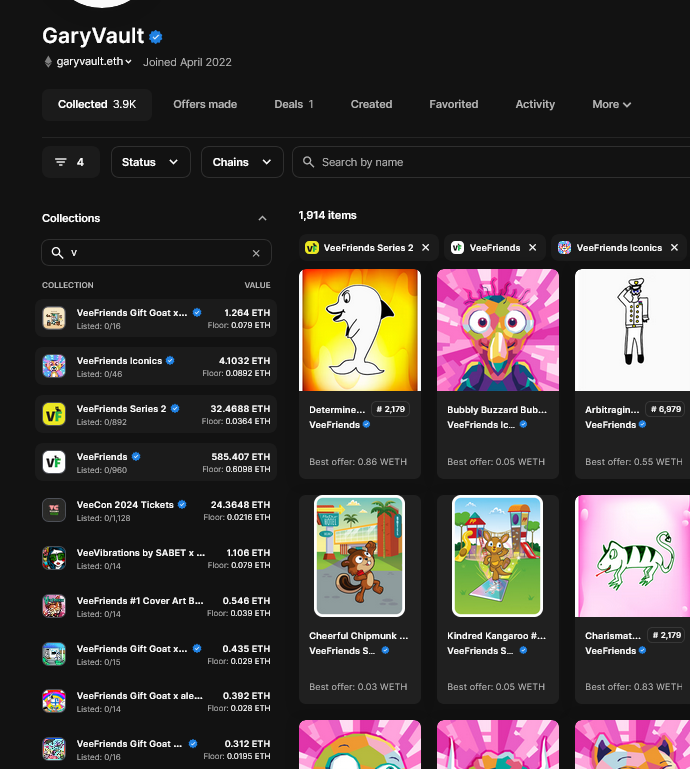Remove the VeeFriends filter chip

(532, 248)
